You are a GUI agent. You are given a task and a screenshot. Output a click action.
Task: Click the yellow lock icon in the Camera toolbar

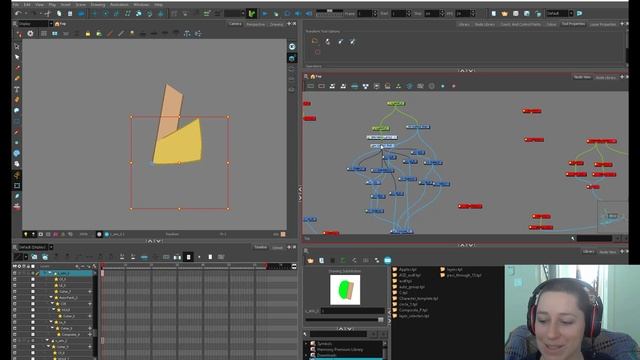[x=88, y=34]
